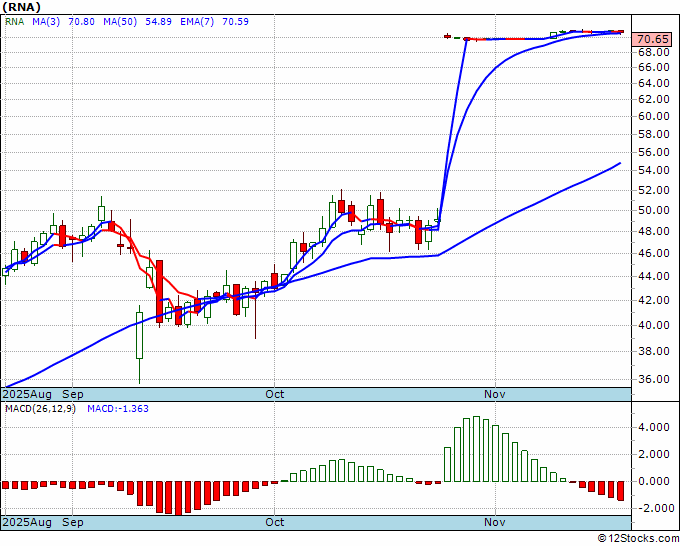Viewport: 680px width, 546px height.
Task: Click the 0.000 MACD axis label
Action: (x=654, y=481)
